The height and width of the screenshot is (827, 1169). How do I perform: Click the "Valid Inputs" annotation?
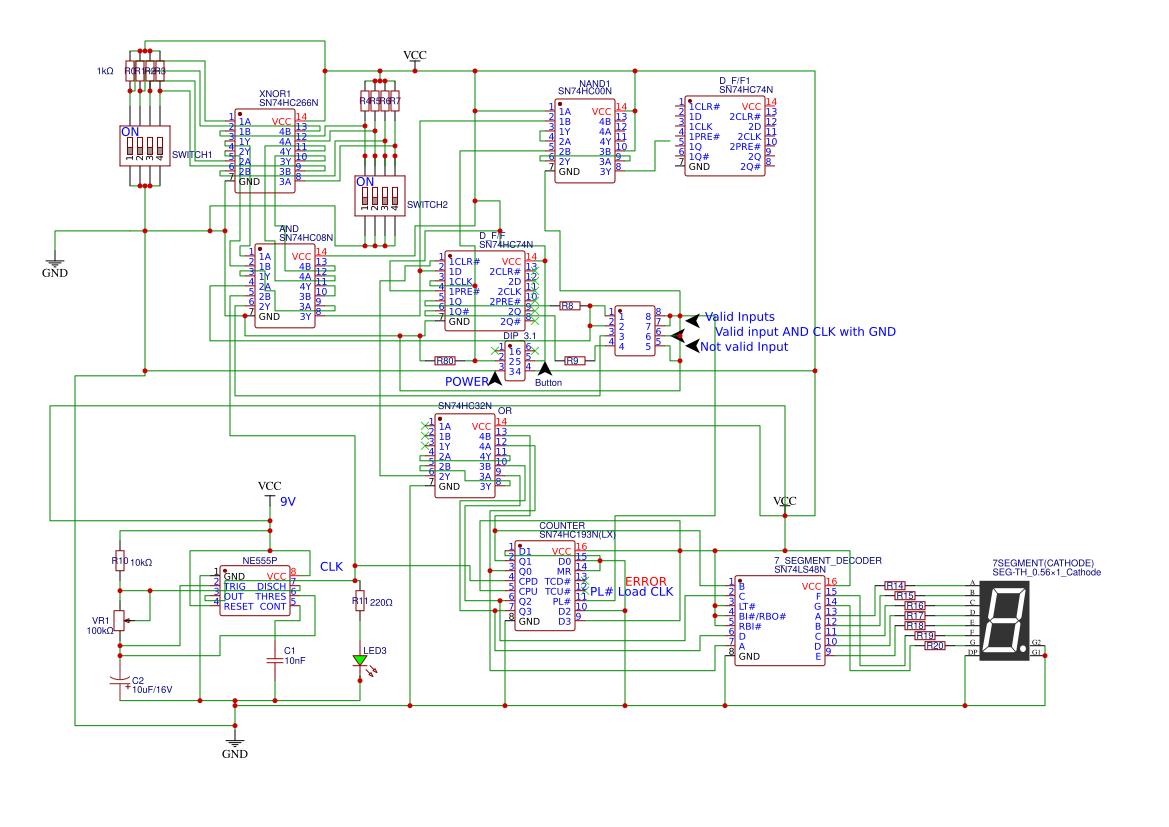click(740, 317)
